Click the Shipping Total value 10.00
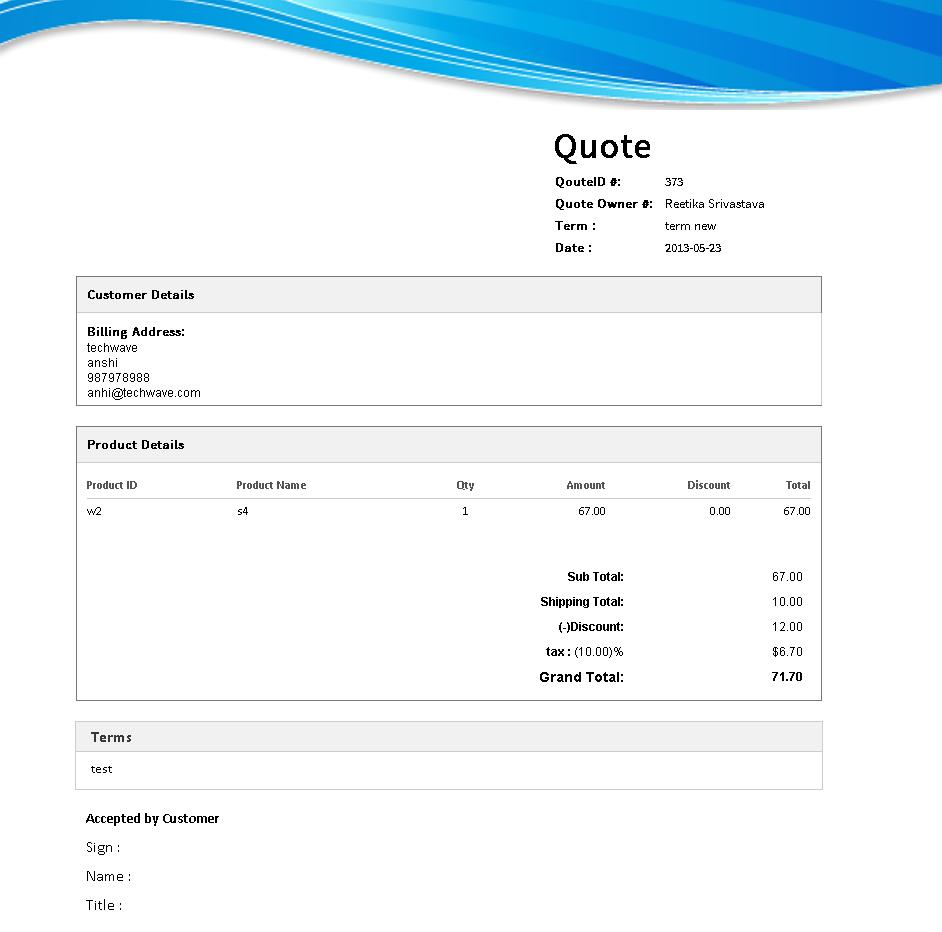Viewport: 942px width, 932px height. (787, 602)
